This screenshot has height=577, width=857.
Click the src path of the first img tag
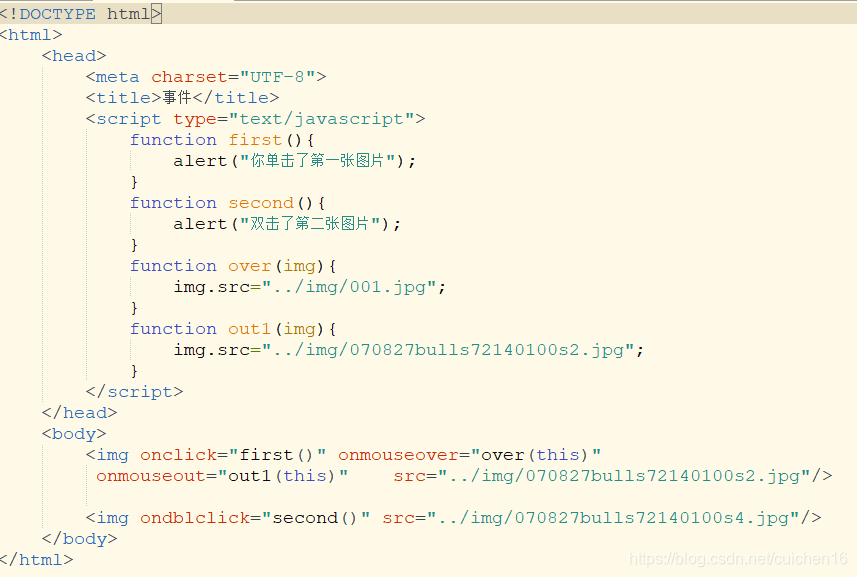[624, 476]
